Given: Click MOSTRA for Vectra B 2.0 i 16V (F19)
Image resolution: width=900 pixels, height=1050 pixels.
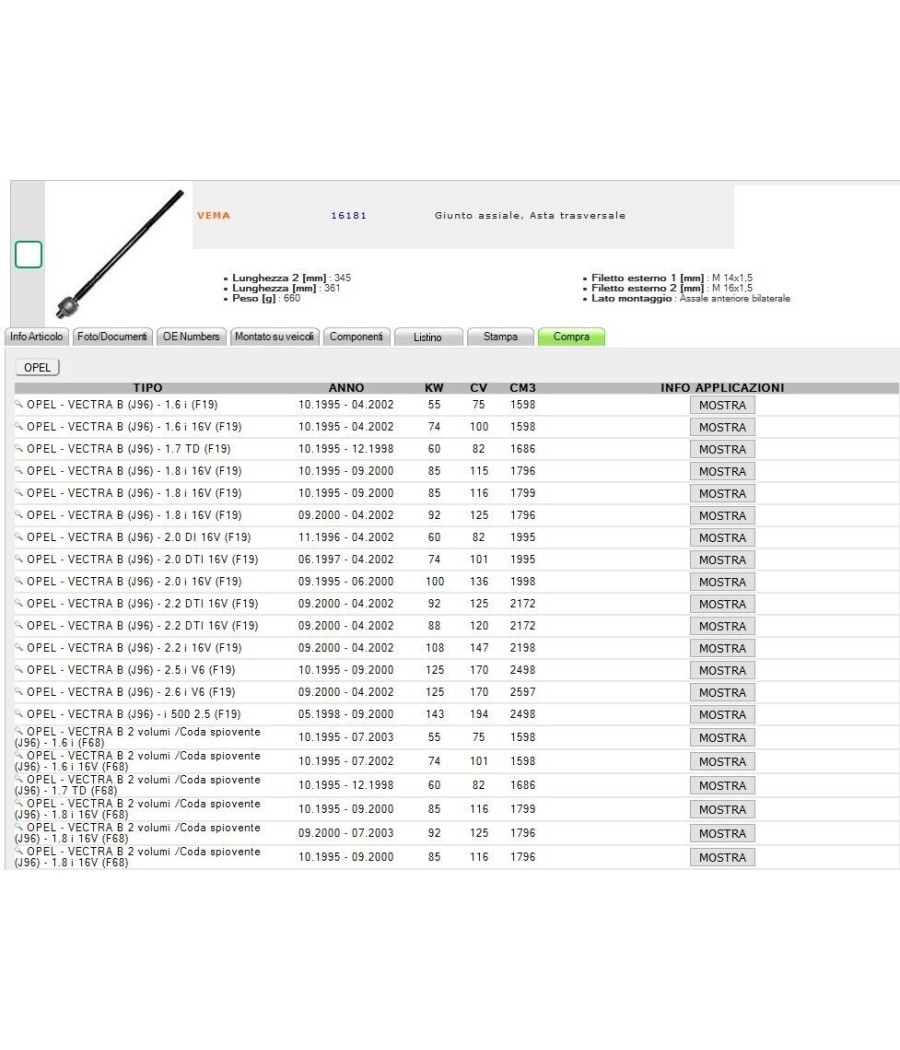Looking at the screenshot, I should click(722, 582).
